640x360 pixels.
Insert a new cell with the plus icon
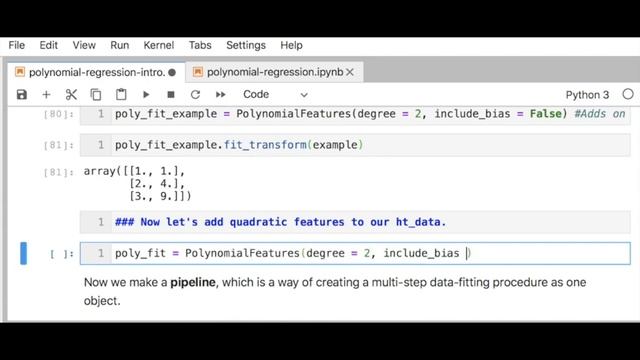(x=46, y=95)
